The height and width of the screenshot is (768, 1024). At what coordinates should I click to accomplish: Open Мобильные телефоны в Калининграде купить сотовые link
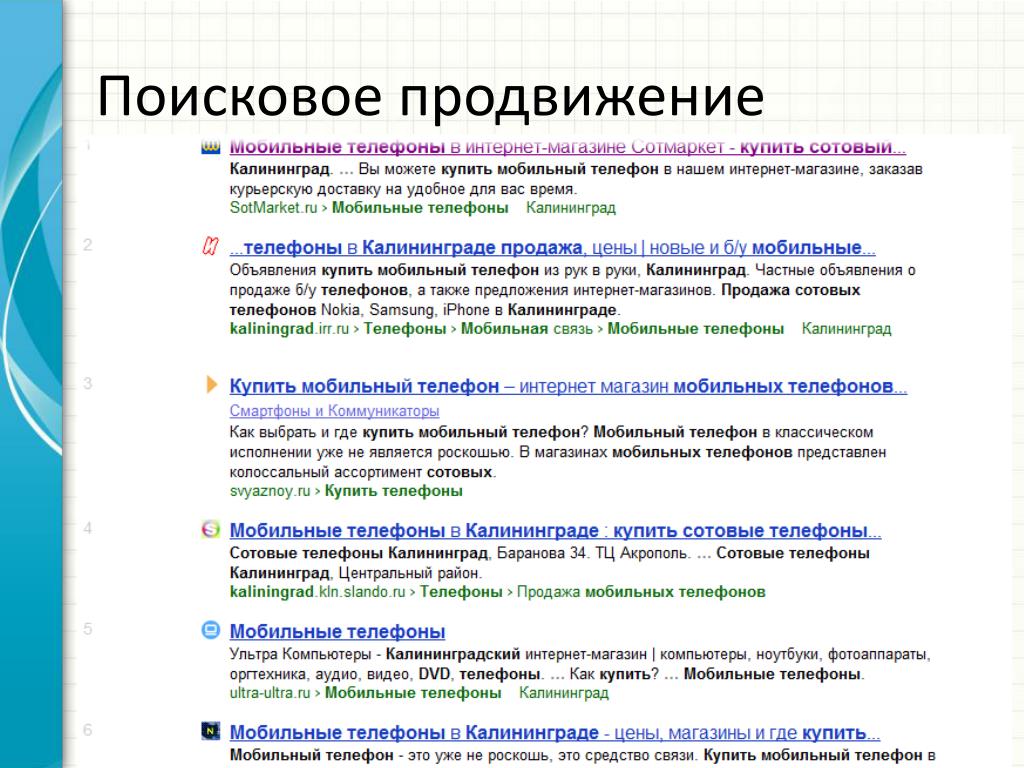click(555, 531)
